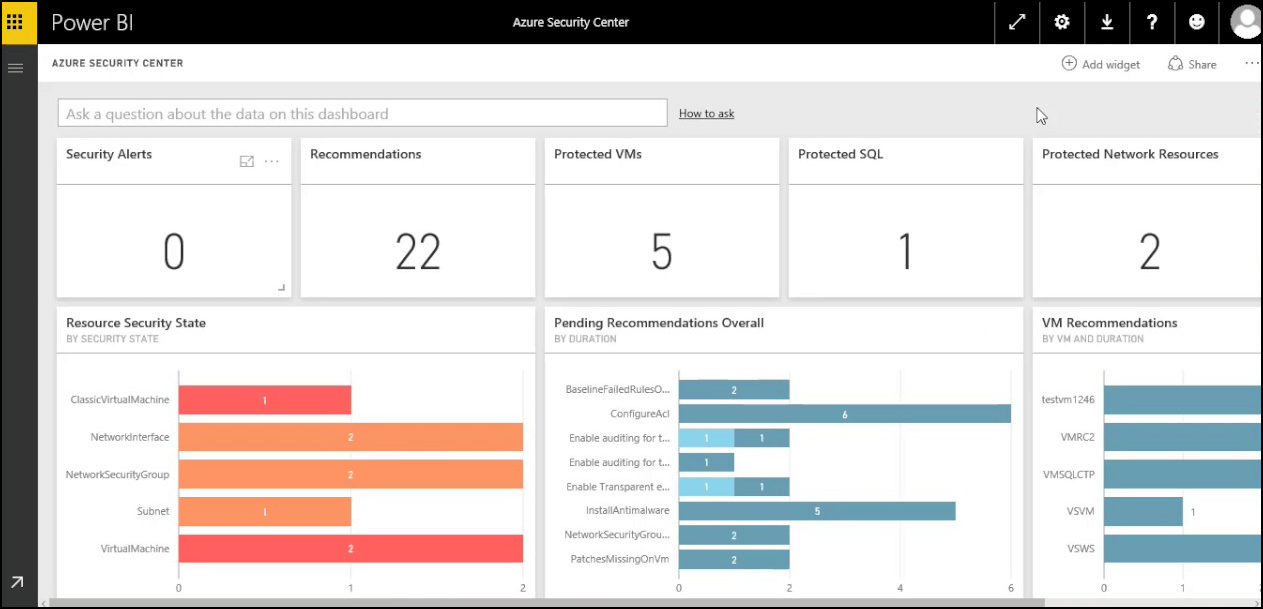The image size is (1263, 609).
Task: Click the horizontal scrollbar at the bottom
Action: point(546,603)
